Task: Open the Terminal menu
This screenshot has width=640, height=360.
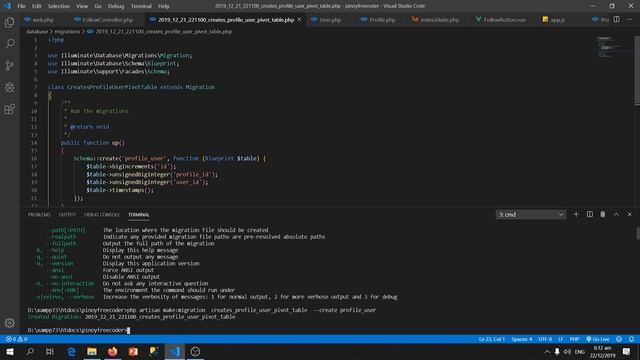Action: (x=141, y=6)
